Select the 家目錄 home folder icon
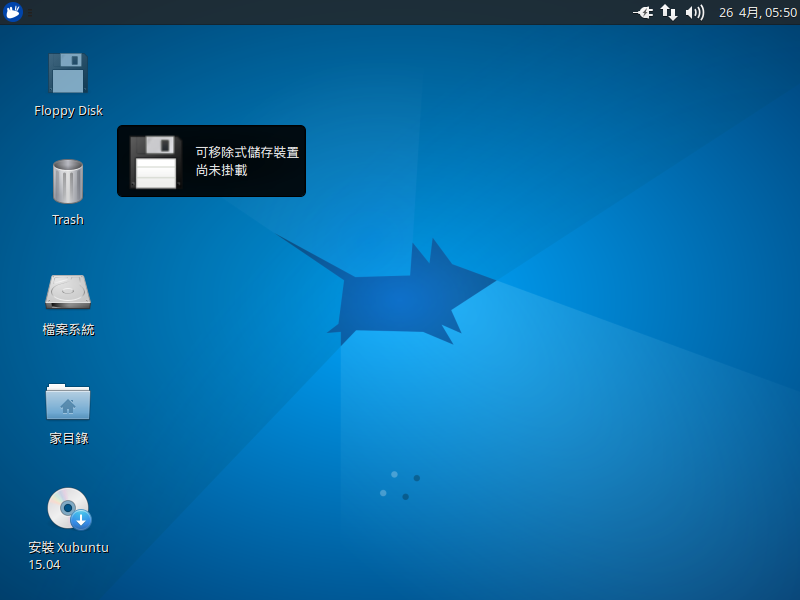Screen dimensions: 800x600 click(x=68, y=402)
